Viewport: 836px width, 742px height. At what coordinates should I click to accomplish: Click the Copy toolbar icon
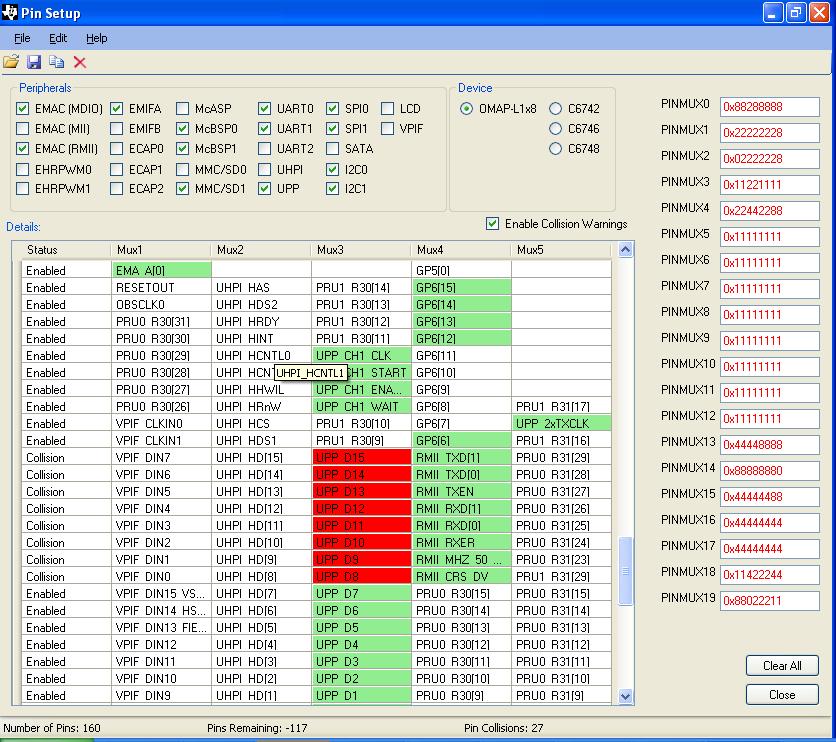57,62
